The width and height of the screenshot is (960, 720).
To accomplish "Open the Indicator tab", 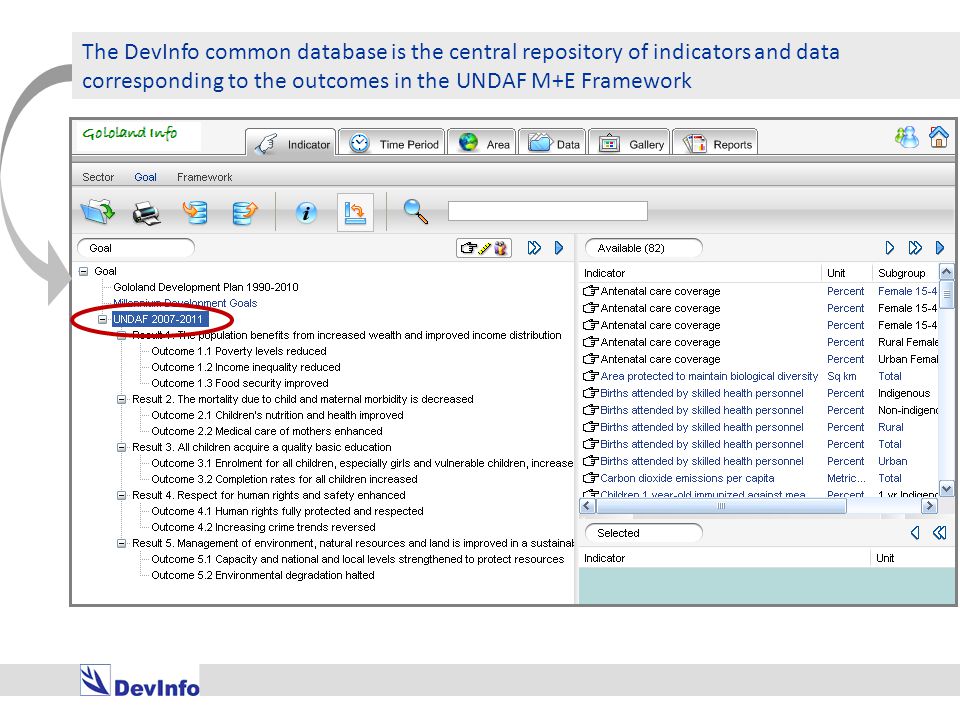I will coord(291,143).
